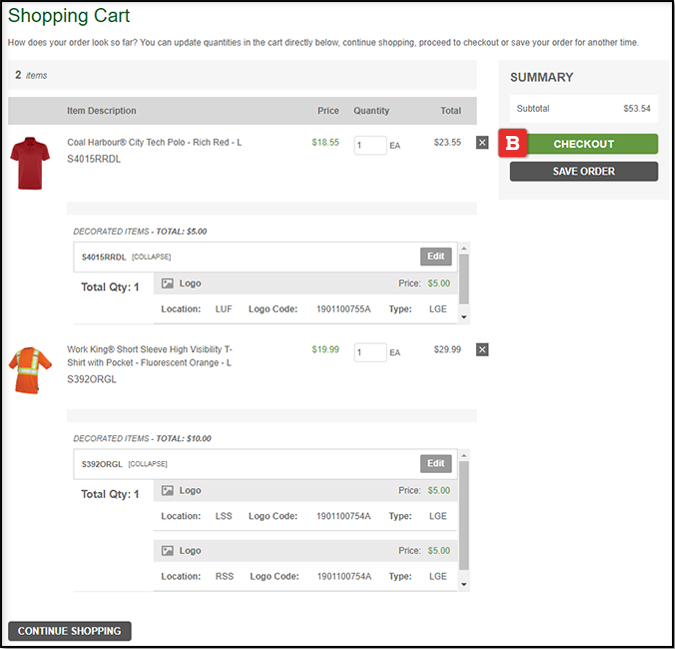Collapse the S392ORGL decorated items section
The width and height of the screenshot is (675, 649).
point(147,464)
